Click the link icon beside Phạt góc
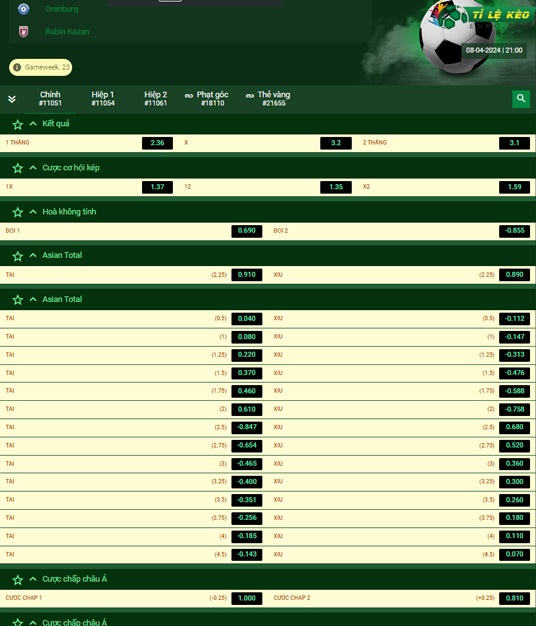Viewport: 536px width, 626px height. click(189, 96)
